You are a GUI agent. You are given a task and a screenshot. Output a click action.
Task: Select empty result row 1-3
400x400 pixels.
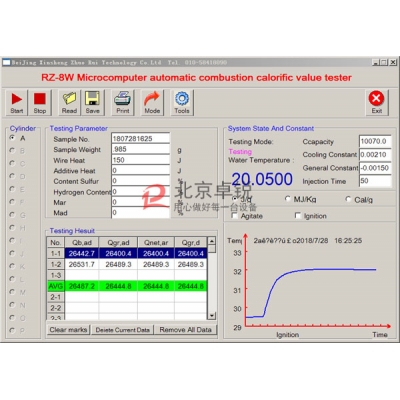[x=127, y=275]
